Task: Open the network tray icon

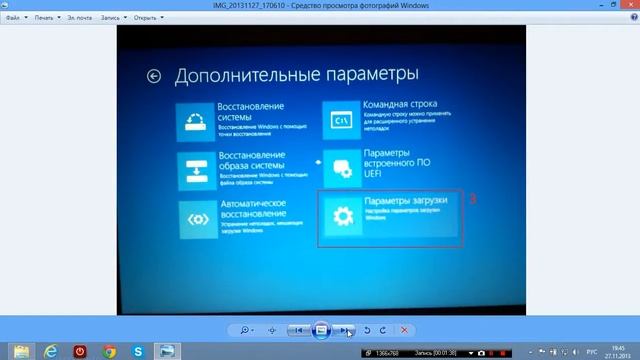Action: point(564,352)
